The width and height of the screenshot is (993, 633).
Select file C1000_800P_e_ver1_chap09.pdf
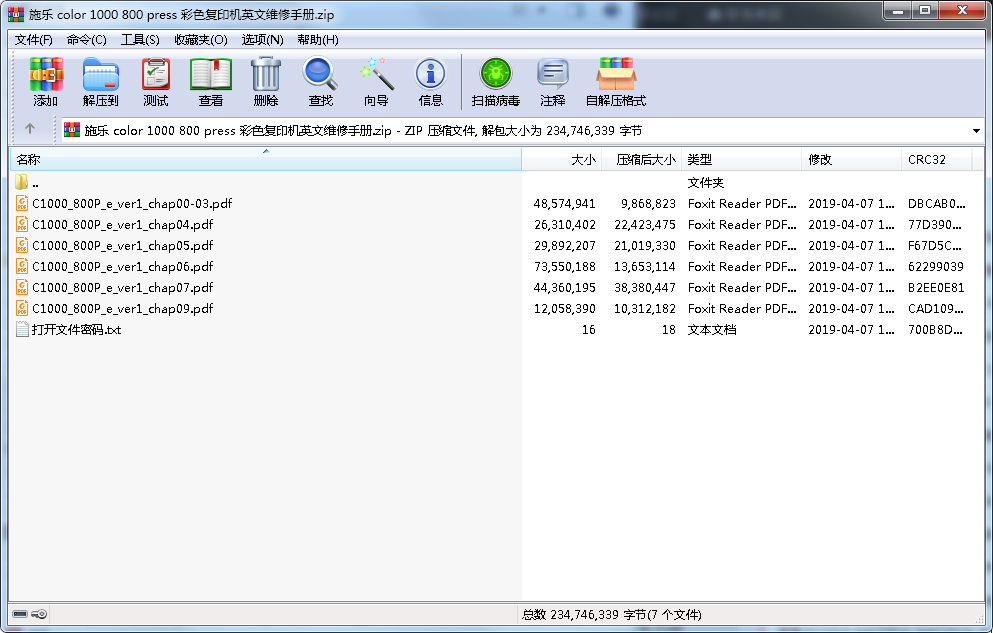click(122, 308)
